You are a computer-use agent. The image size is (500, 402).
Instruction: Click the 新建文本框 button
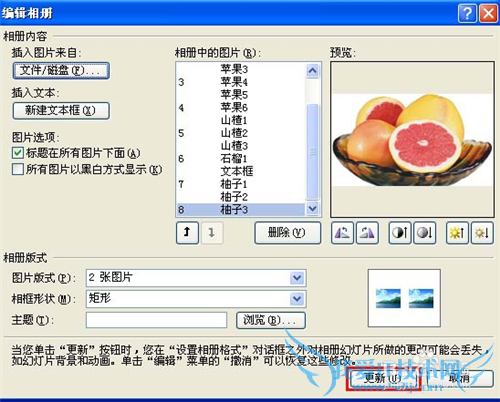[x=61, y=110]
